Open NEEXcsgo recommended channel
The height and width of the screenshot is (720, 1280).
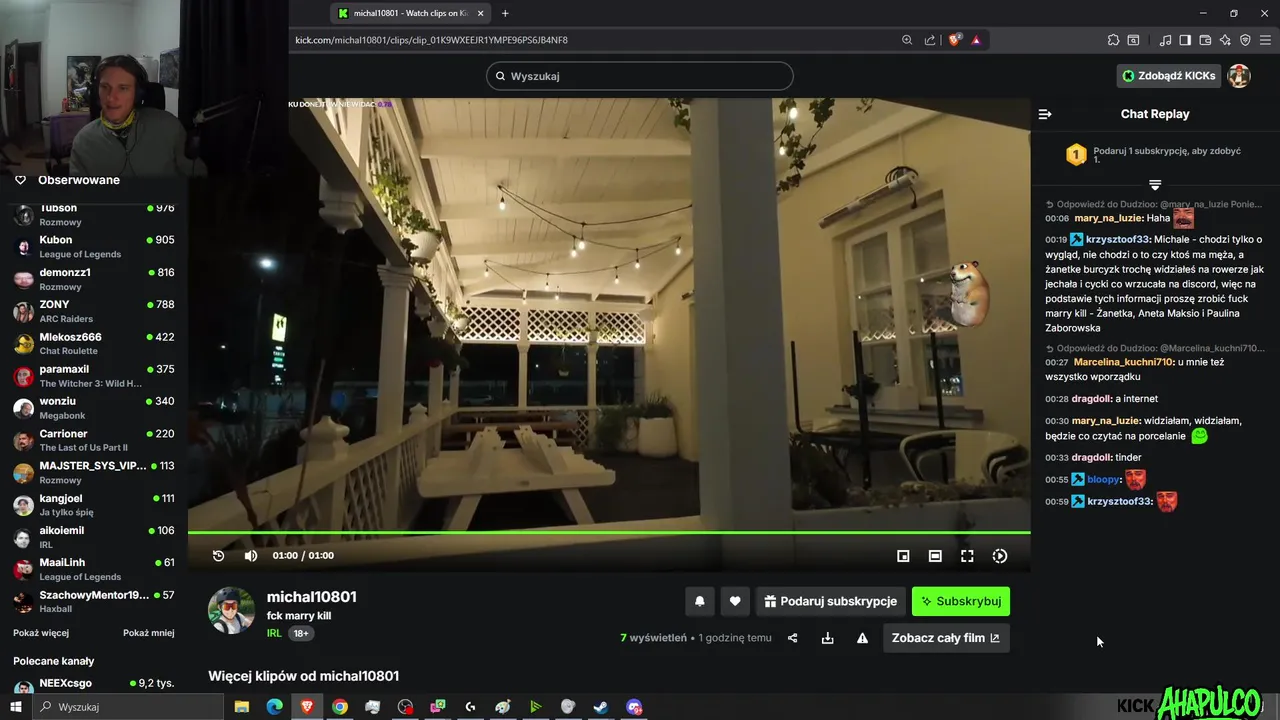click(x=94, y=685)
